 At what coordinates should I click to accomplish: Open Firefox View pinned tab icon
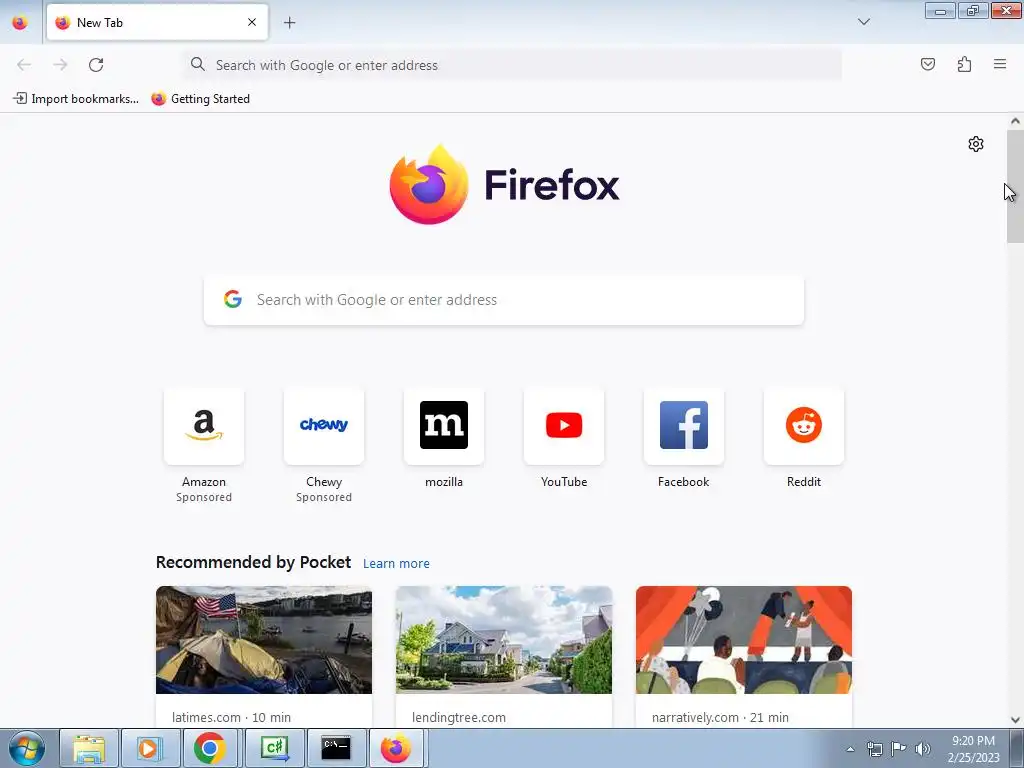coord(20,22)
